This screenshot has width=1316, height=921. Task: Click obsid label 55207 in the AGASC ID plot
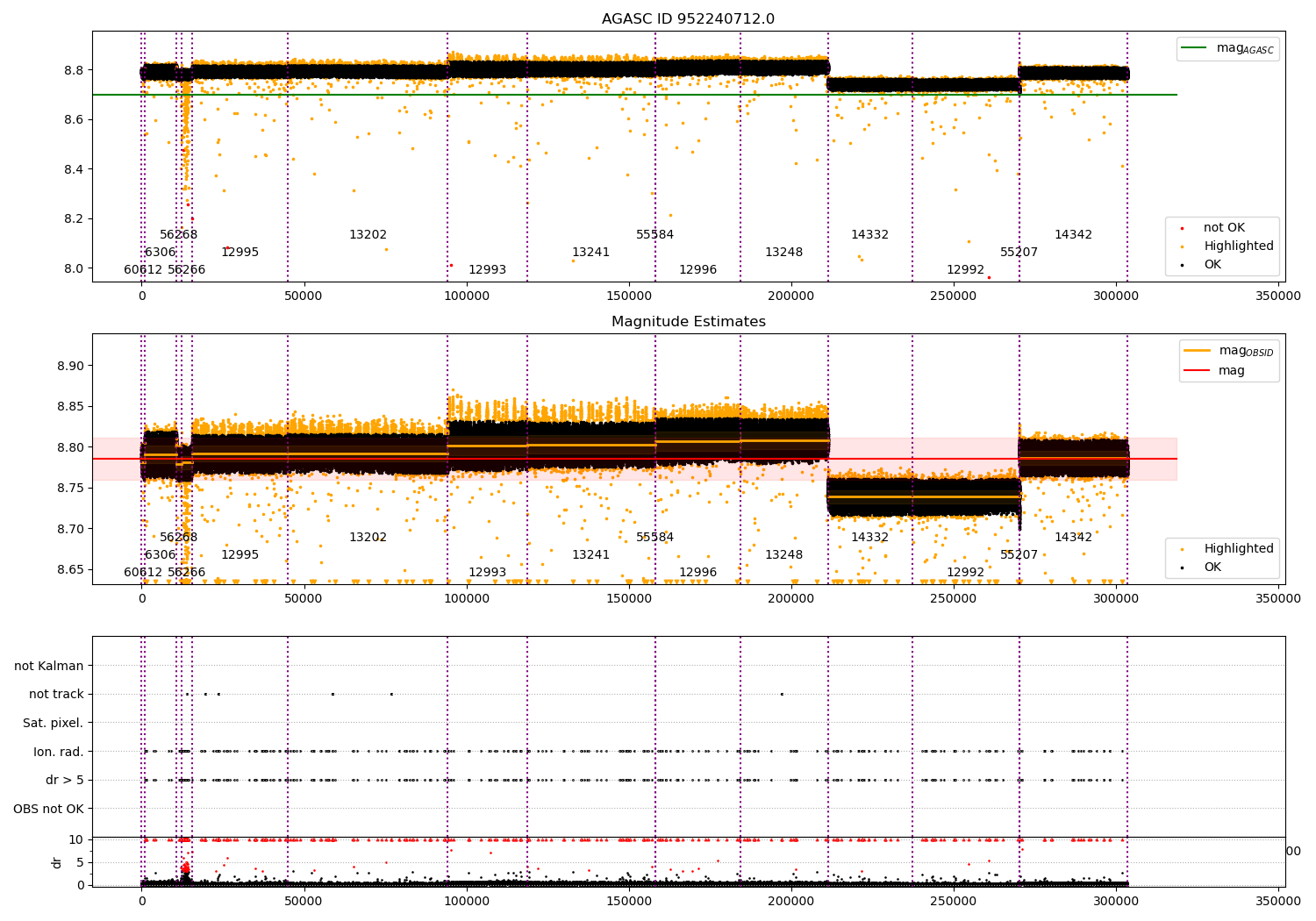point(1019,253)
